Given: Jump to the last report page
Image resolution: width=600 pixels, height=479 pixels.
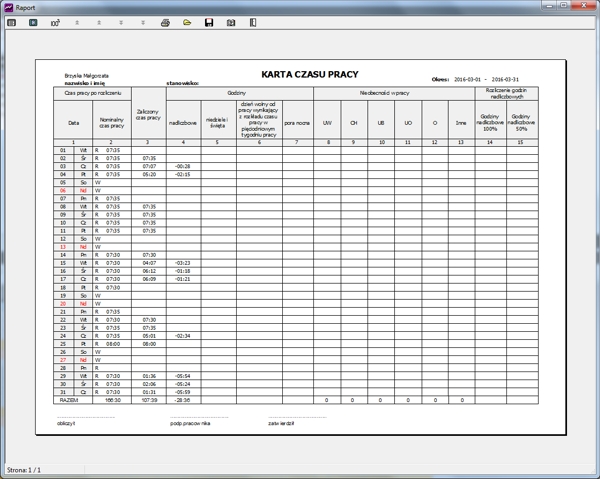Looking at the screenshot, I should (x=143, y=22).
